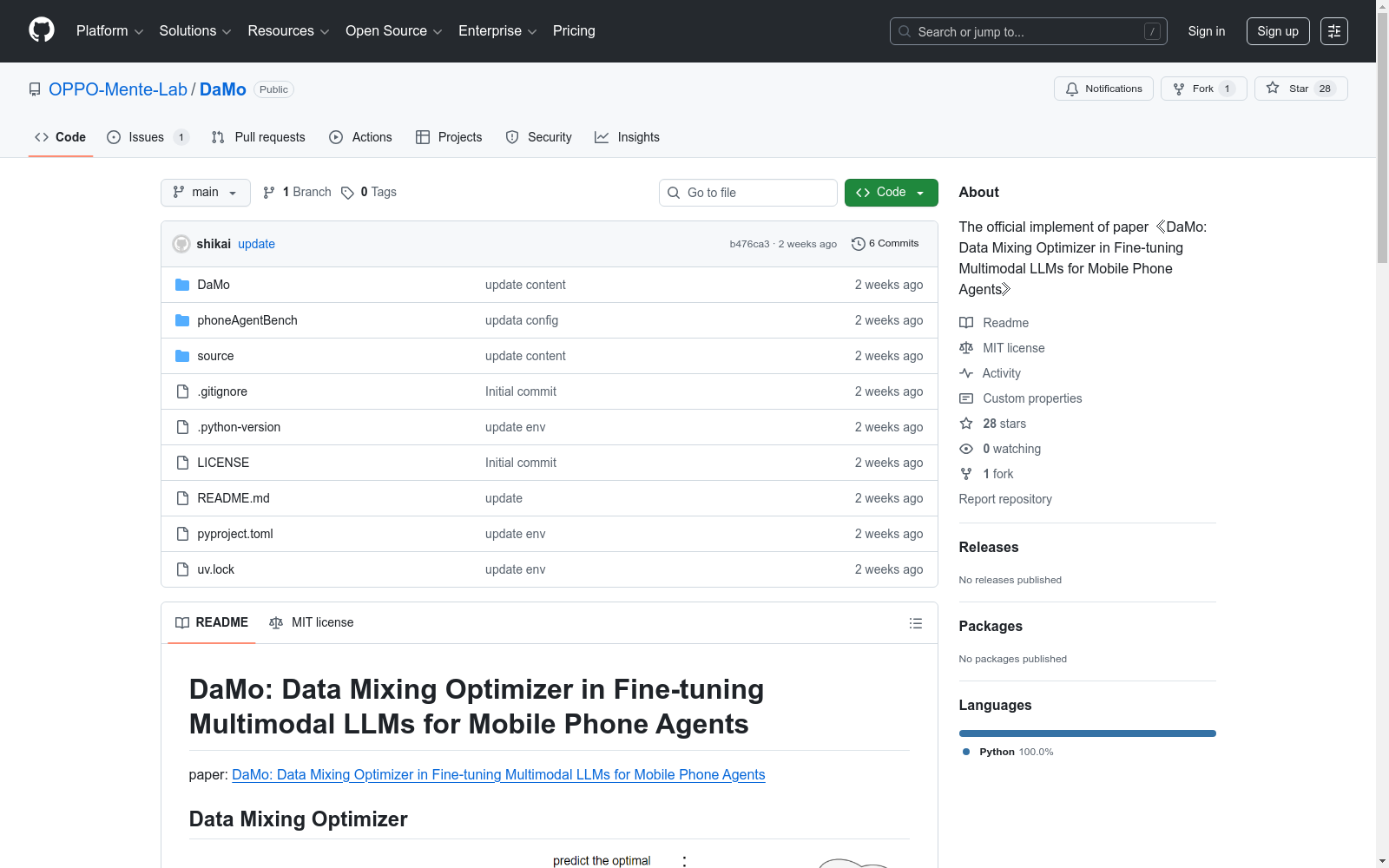This screenshot has width=1389, height=868.
Task: Open the Enterprise dropdown
Action: (x=497, y=31)
